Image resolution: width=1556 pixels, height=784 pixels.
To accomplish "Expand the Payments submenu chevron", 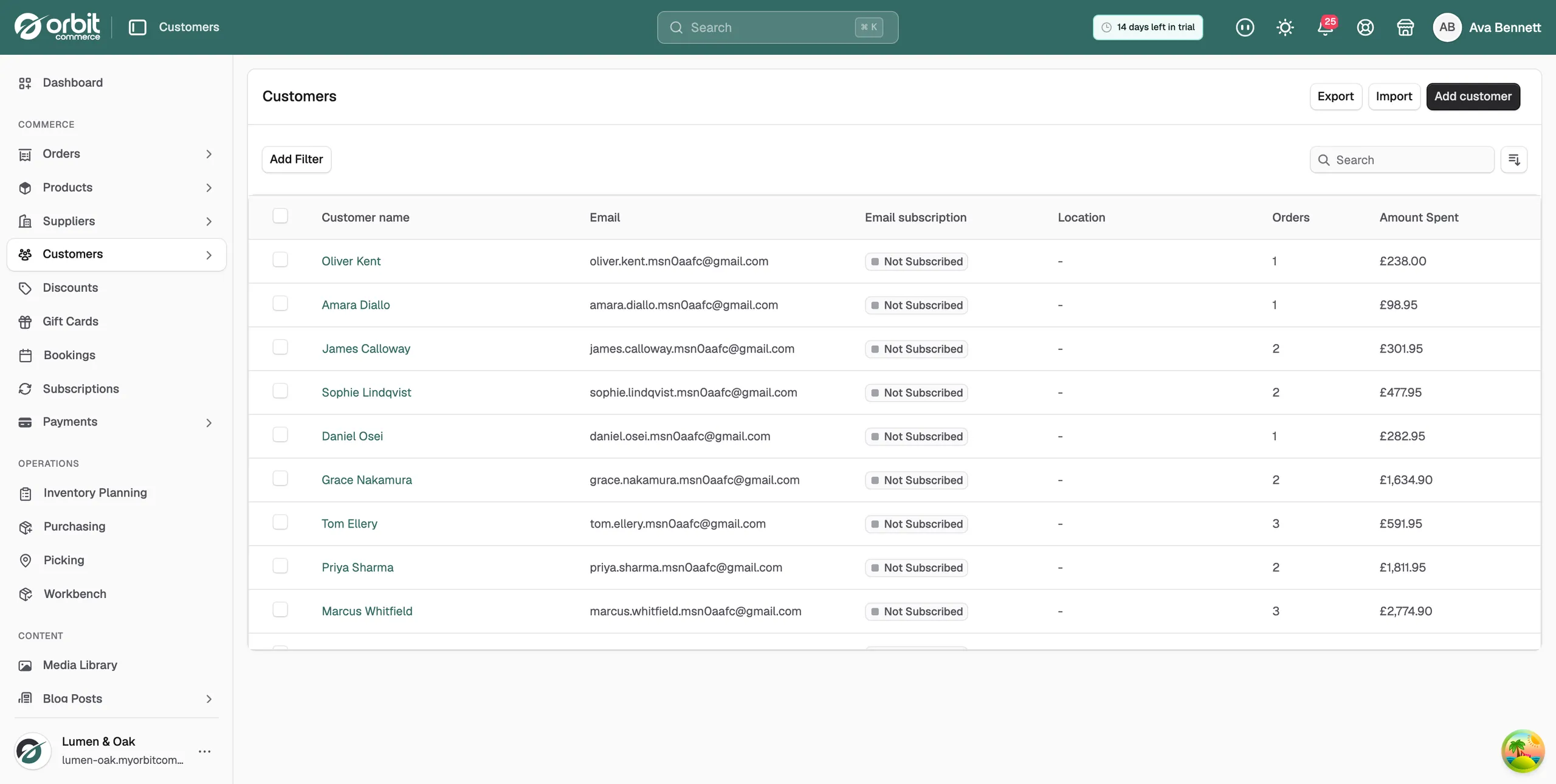I will tap(208, 423).
